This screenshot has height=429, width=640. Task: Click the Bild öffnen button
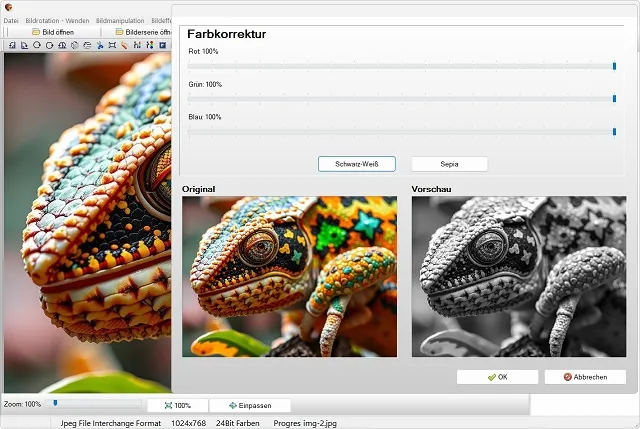pos(53,32)
